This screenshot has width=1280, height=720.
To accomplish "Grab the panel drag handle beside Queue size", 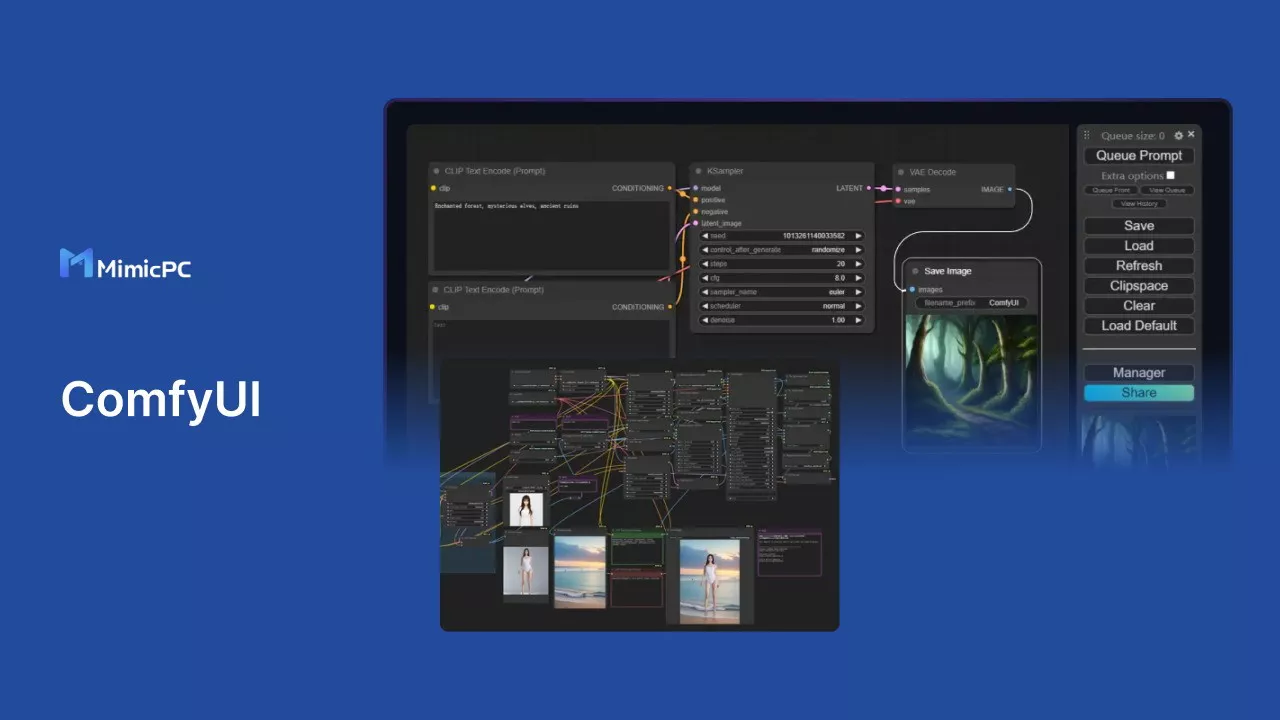I will [x=1087, y=135].
